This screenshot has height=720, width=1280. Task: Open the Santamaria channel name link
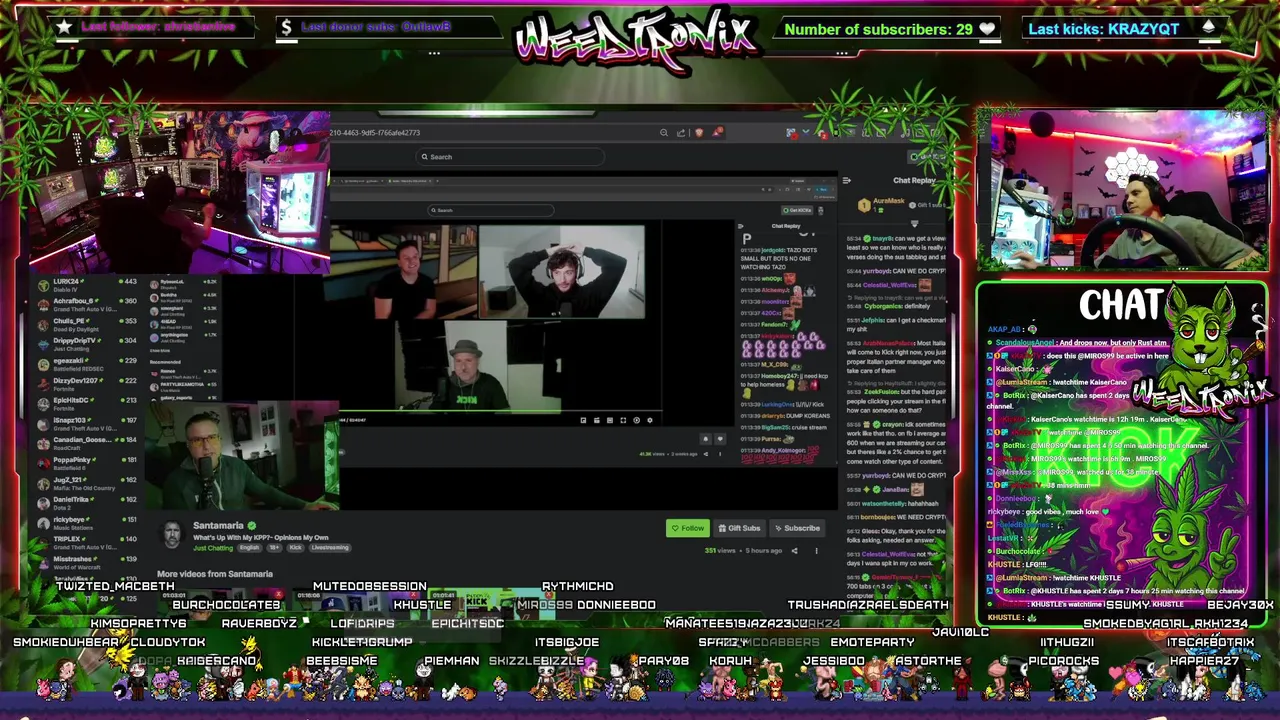(x=218, y=526)
